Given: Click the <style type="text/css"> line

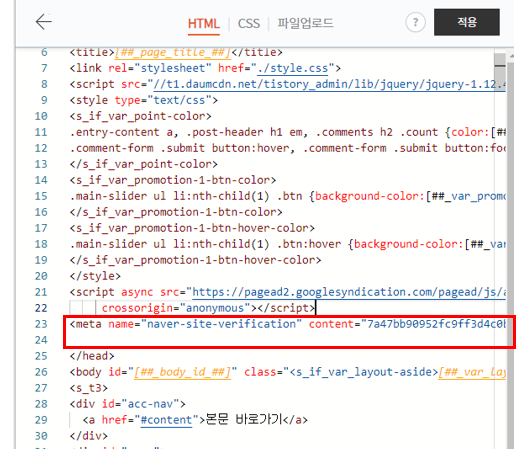Looking at the screenshot, I should [x=144, y=100].
